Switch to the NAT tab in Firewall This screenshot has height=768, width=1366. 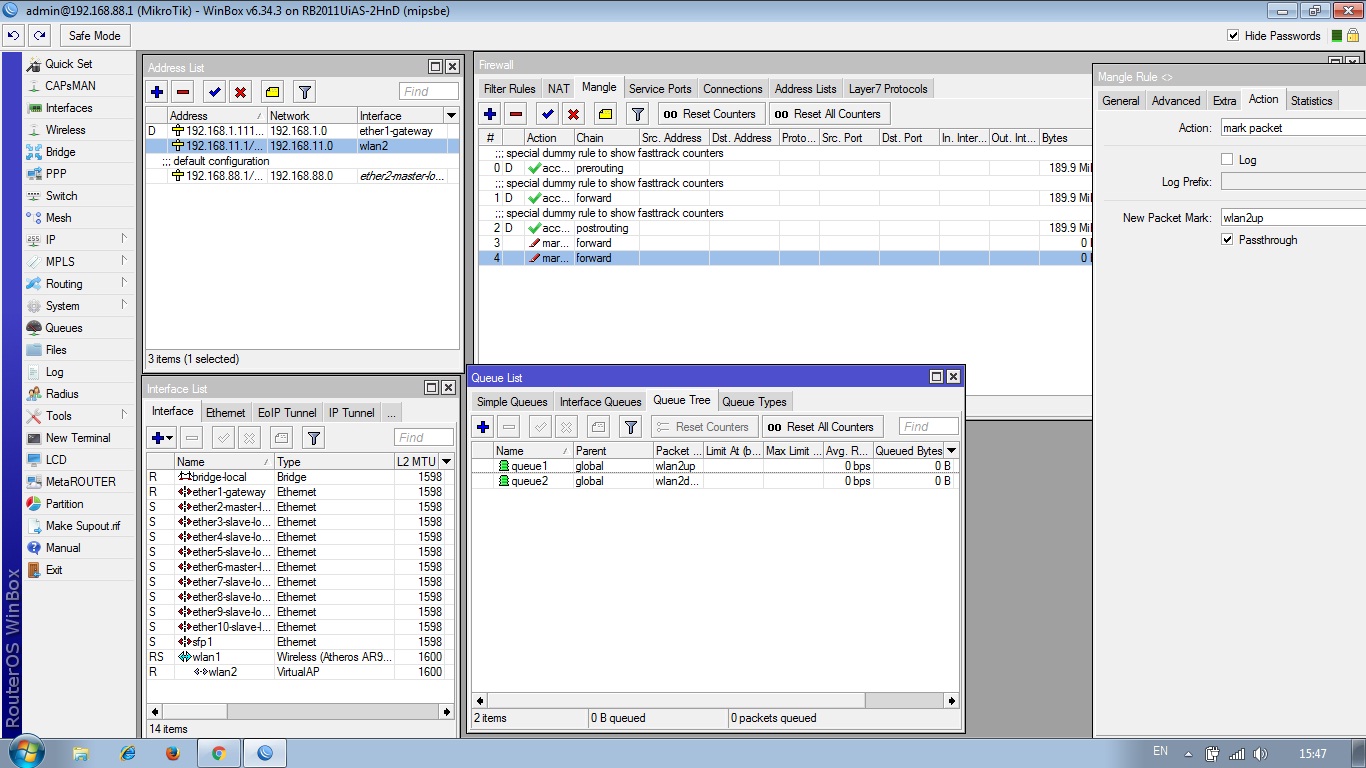click(x=558, y=89)
